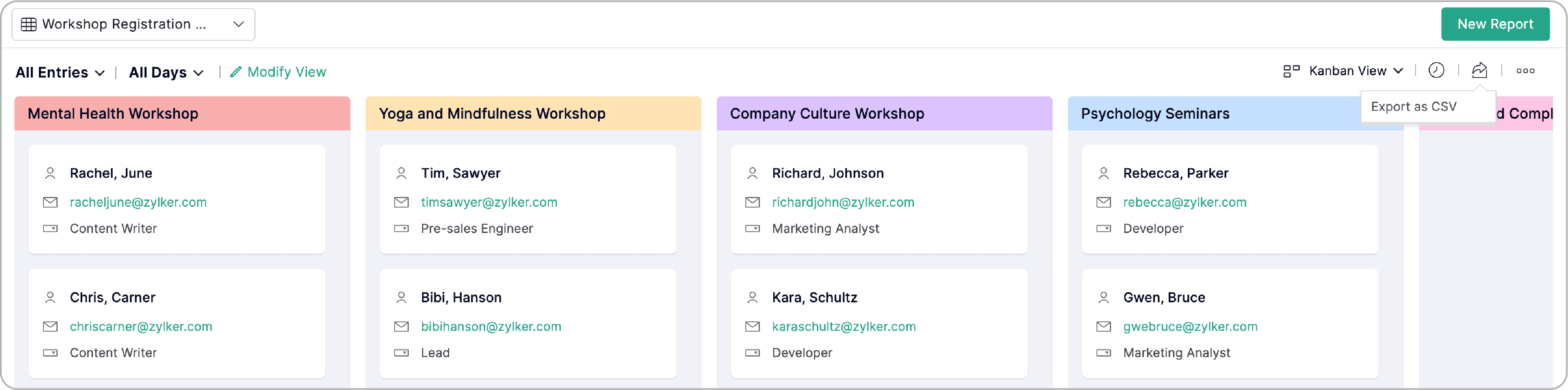Viewport: 1568px width, 390px height.
Task: Click the envelope icon beside chriscarner@zylker.com
Action: click(x=51, y=327)
